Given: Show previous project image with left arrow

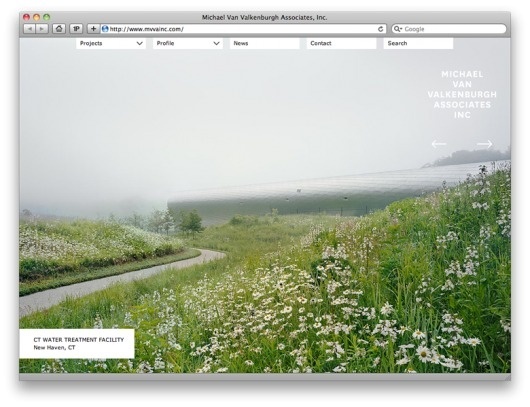Looking at the screenshot, I should tap(439, 144).
